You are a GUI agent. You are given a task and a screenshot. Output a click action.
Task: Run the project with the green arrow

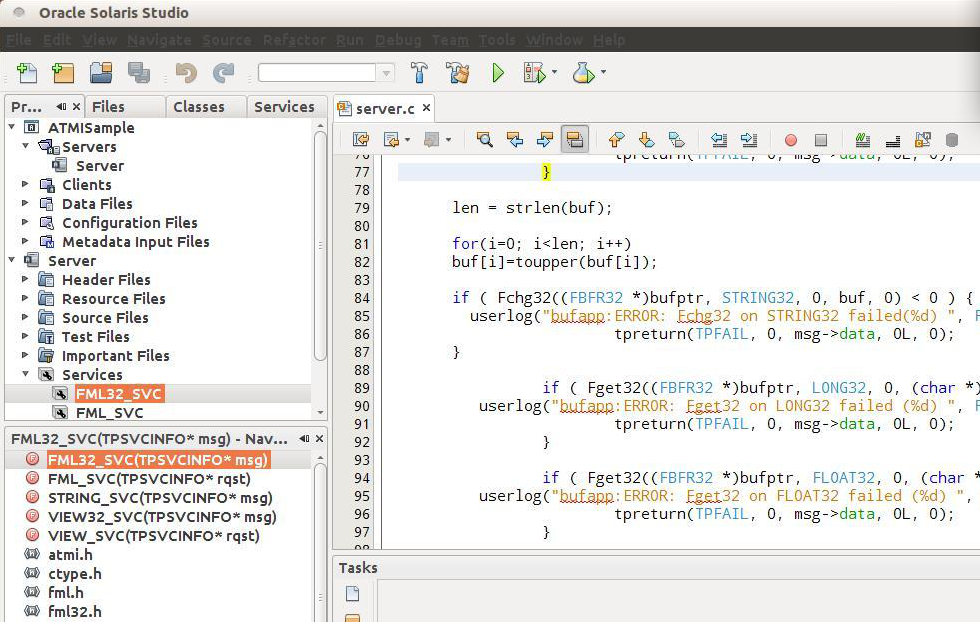pos(498,73)
